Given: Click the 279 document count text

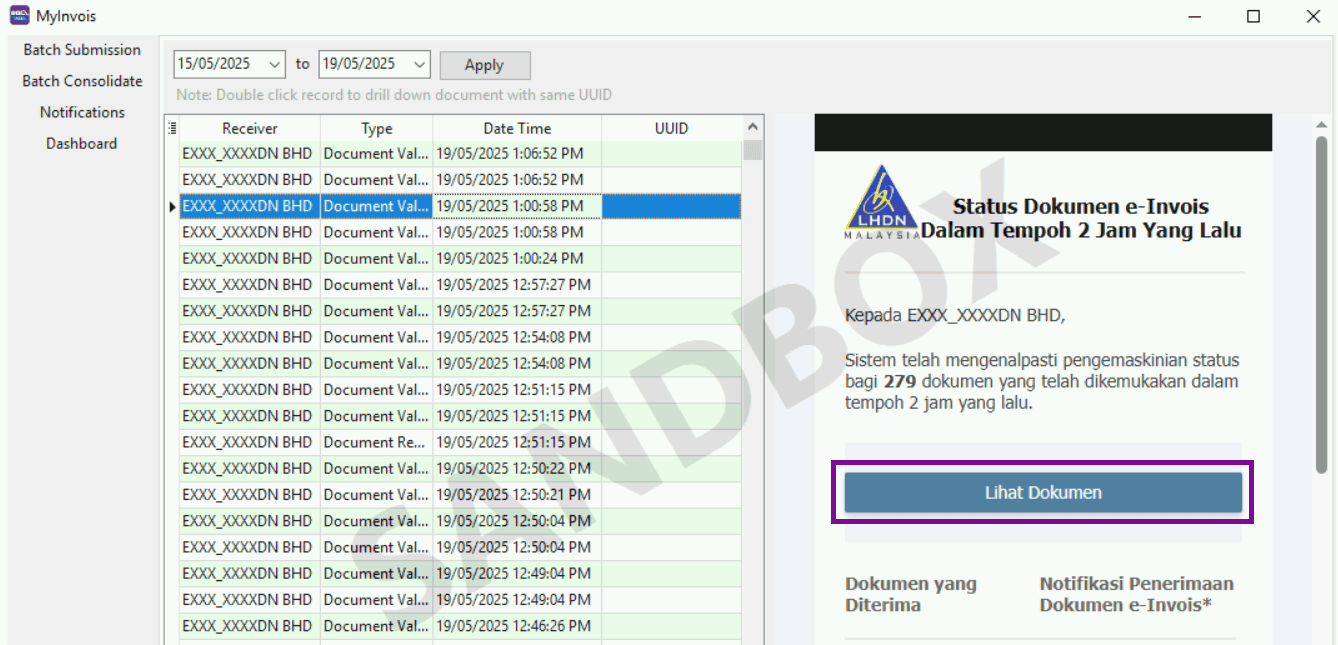Looking at the screenshot, I should [901, 382].
